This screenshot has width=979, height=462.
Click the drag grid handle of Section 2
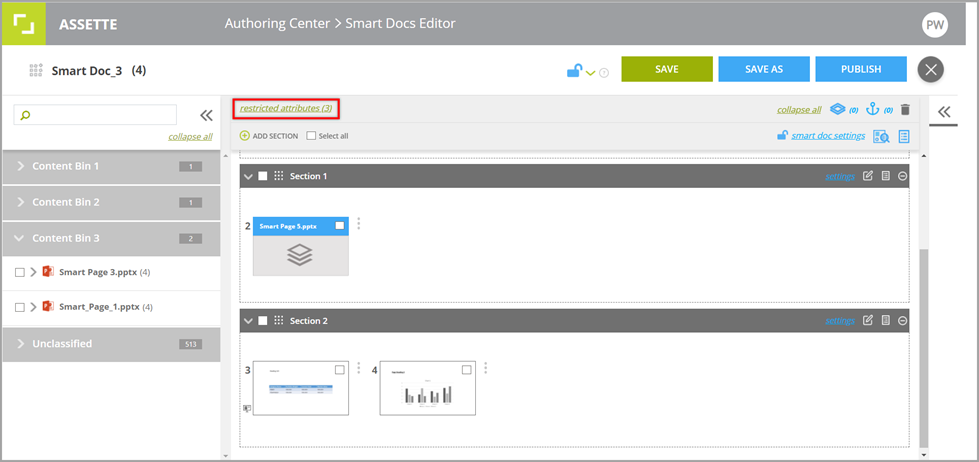click(x=279, y=320)
